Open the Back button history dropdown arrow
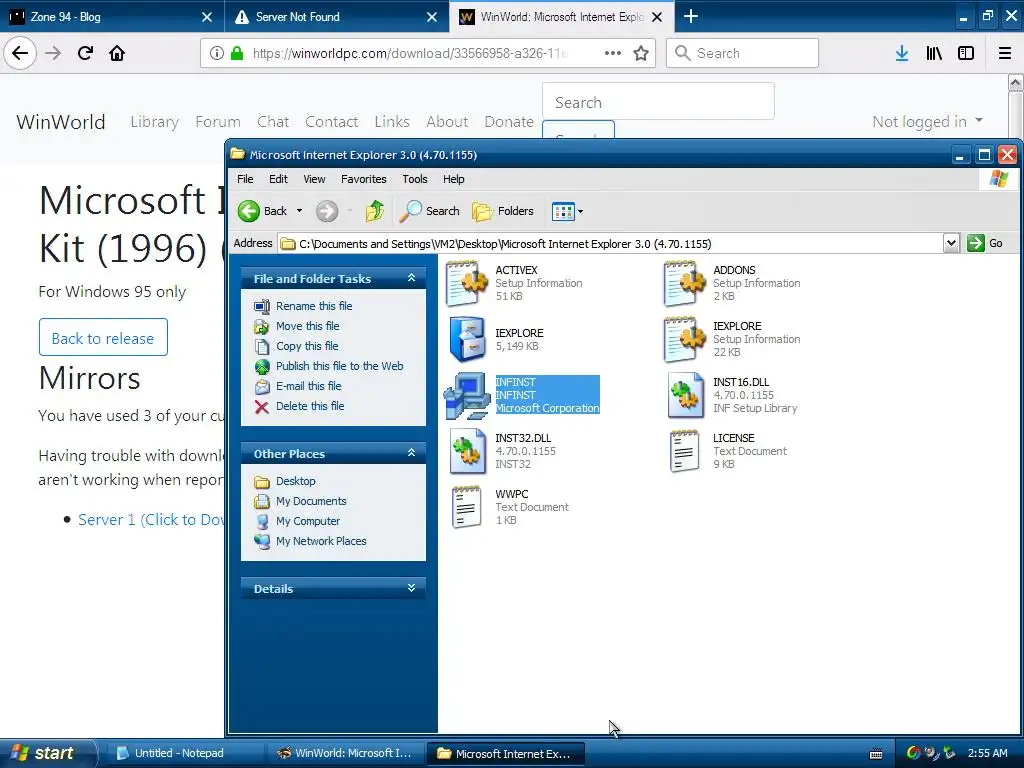This screenshot has height=768, width=1024. tap(299, 211)
